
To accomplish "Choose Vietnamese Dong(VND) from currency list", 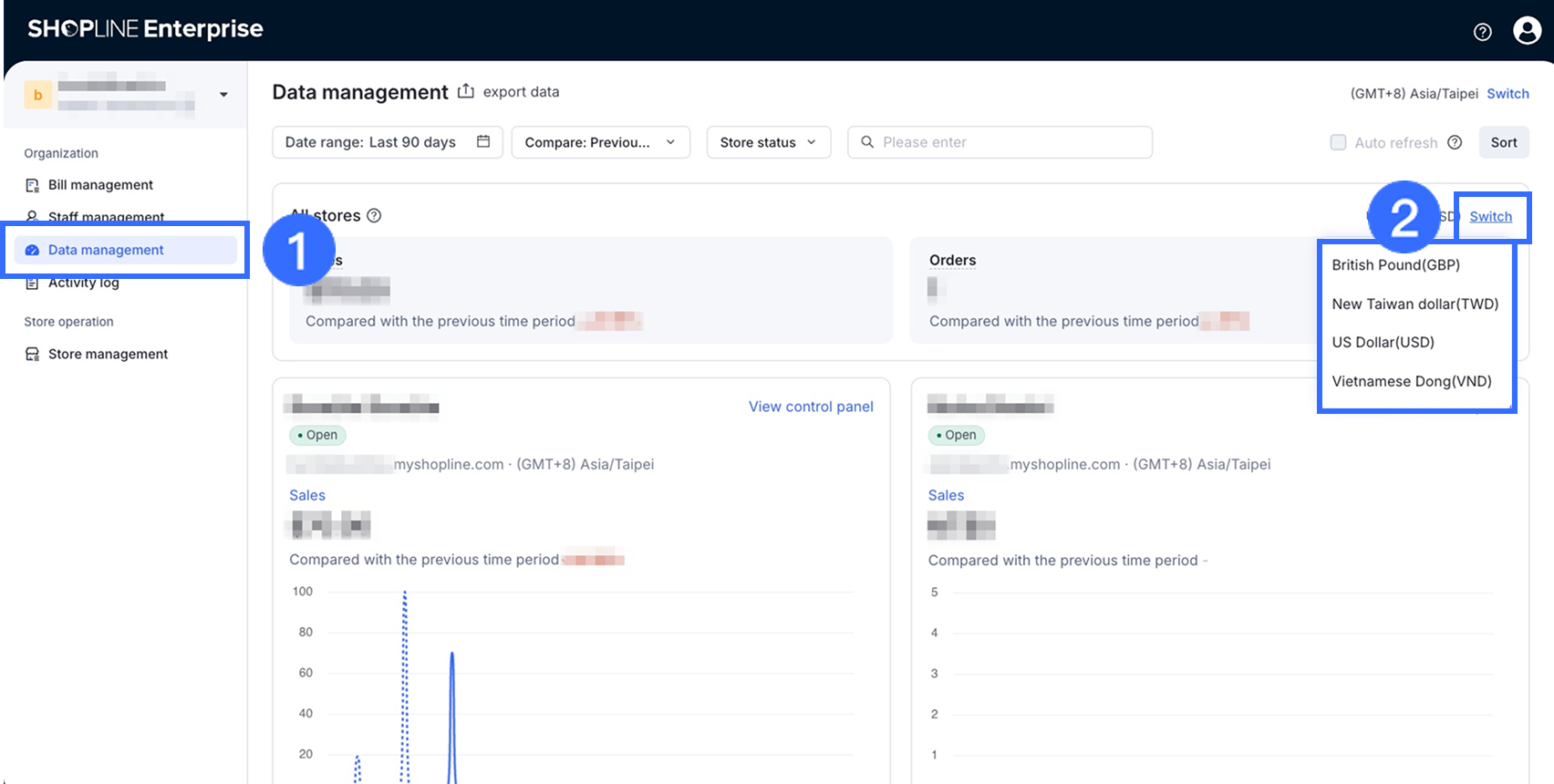I will pyautogui.click(x=1411, y=381).
